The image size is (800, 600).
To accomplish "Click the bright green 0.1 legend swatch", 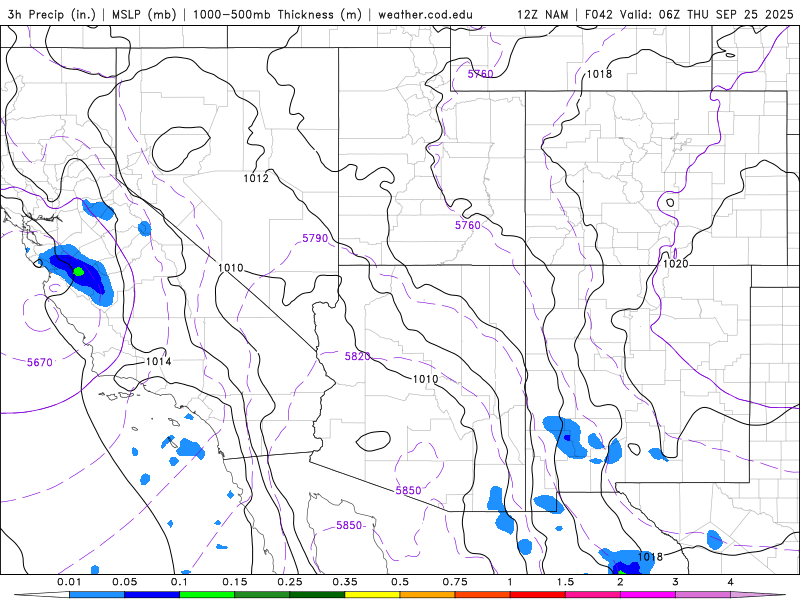I will (x=207, y=595).
